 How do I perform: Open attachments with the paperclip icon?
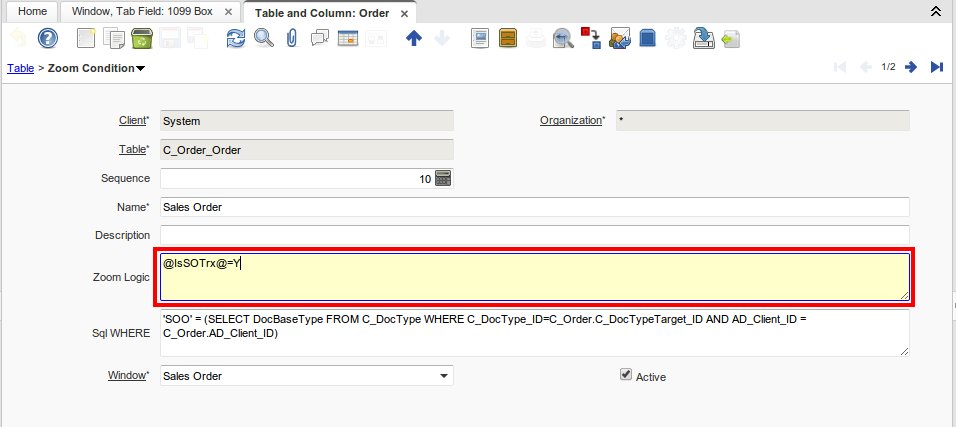(292, 39)
